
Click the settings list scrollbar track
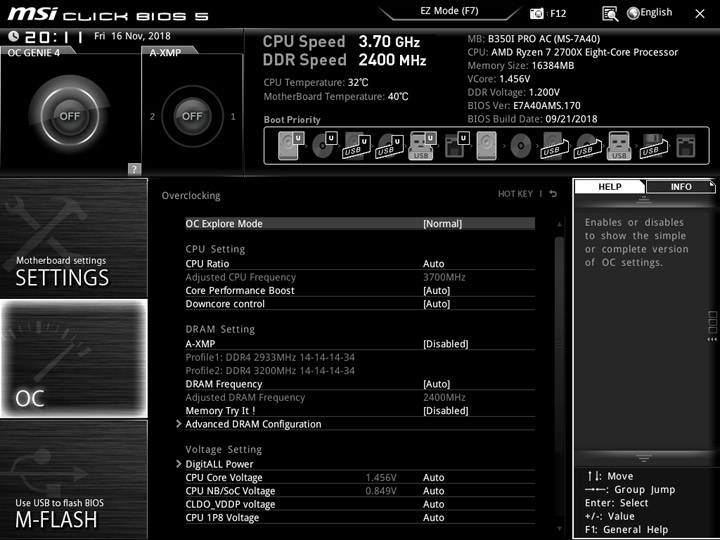click(559, 377)
